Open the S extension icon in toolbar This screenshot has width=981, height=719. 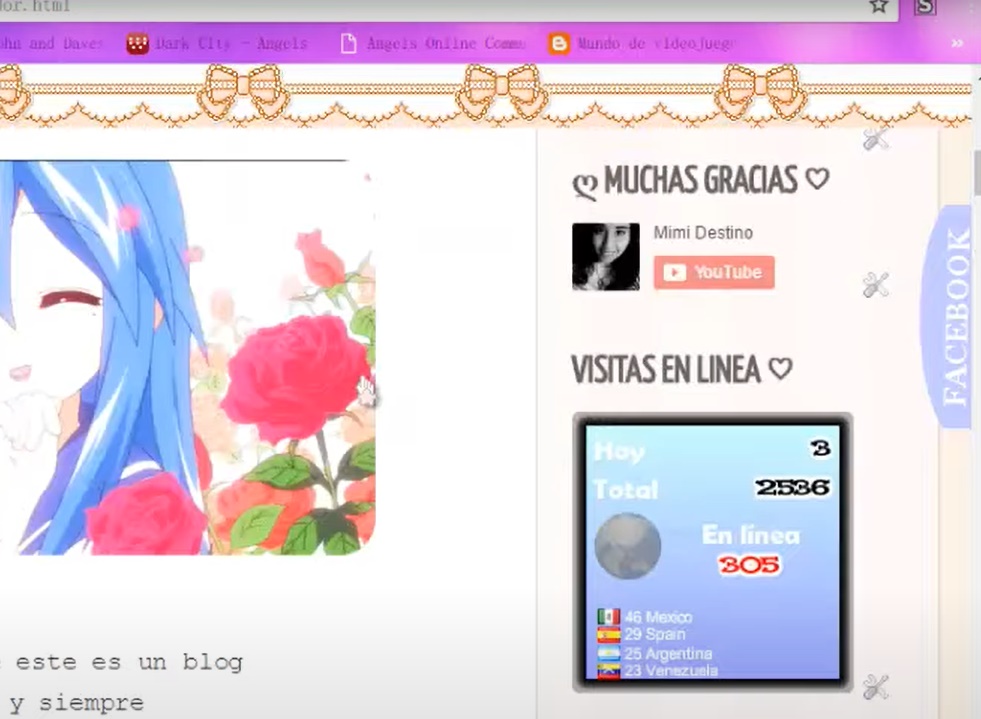pyautogui.click(x=925, y=6)
